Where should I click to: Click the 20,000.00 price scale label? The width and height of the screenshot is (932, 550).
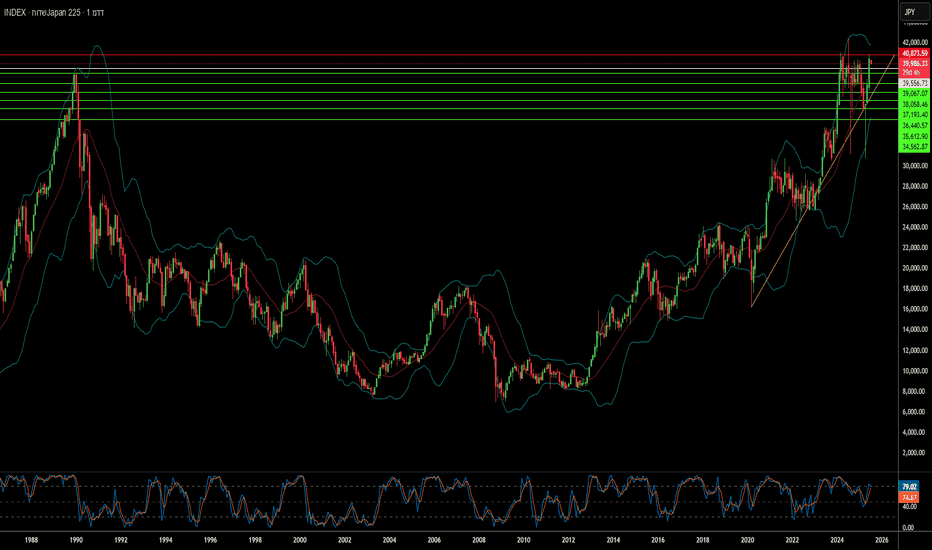click(915, 268)
